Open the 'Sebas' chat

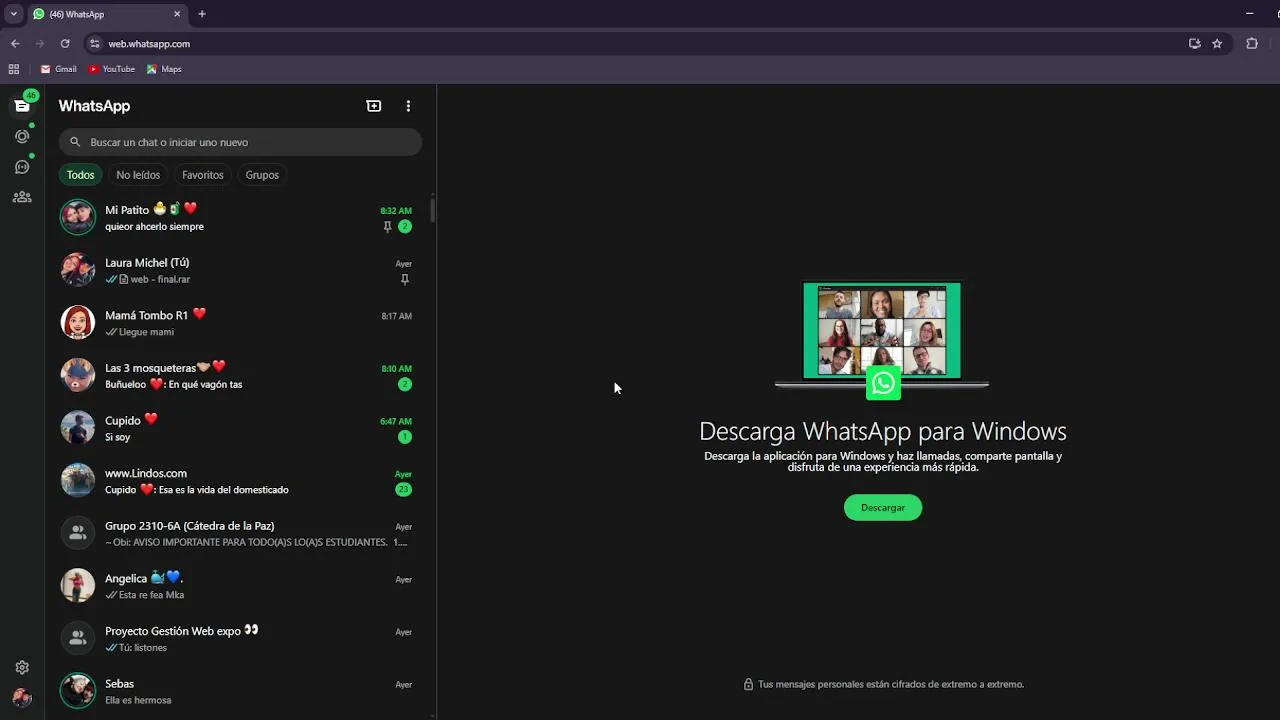pos(240,691)
